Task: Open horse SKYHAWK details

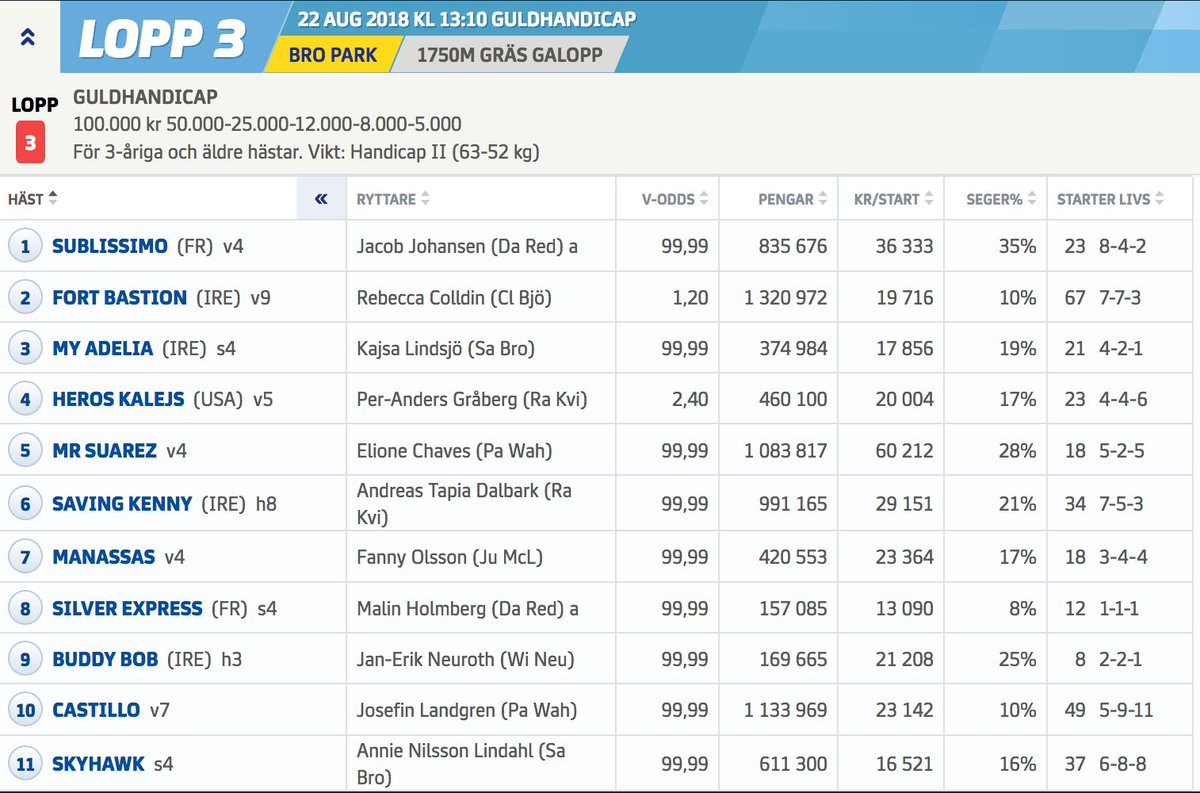Action: click(x=98, y=765)
